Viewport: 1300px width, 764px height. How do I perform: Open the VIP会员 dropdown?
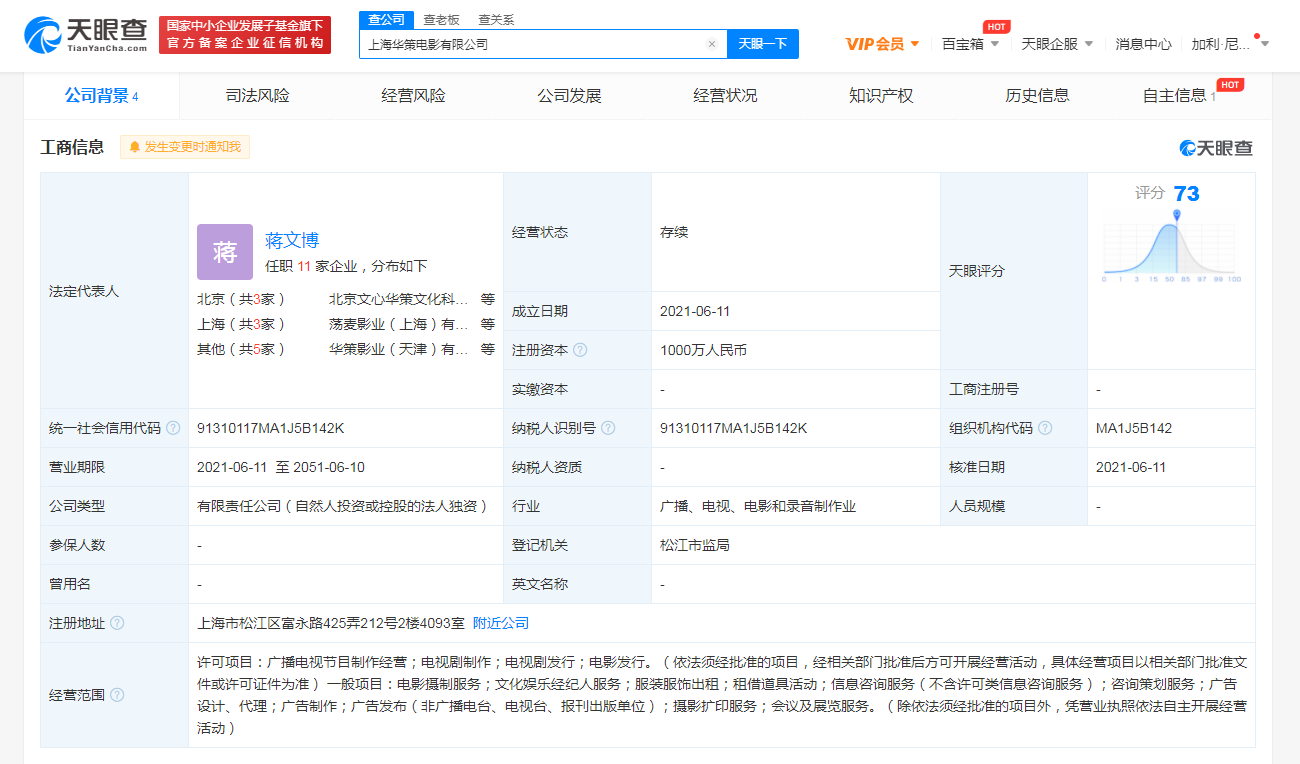[882, 44]
